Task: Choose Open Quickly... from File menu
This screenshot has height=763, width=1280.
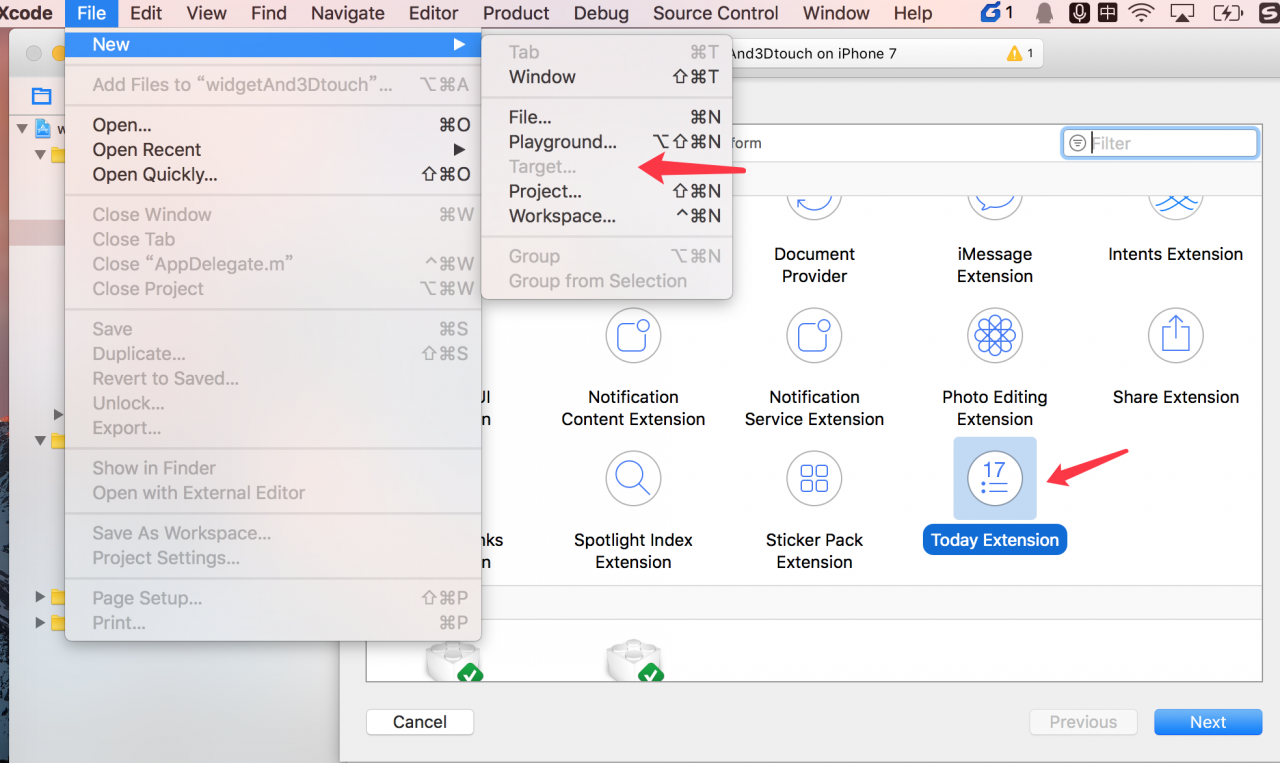Action: (273, 174)
